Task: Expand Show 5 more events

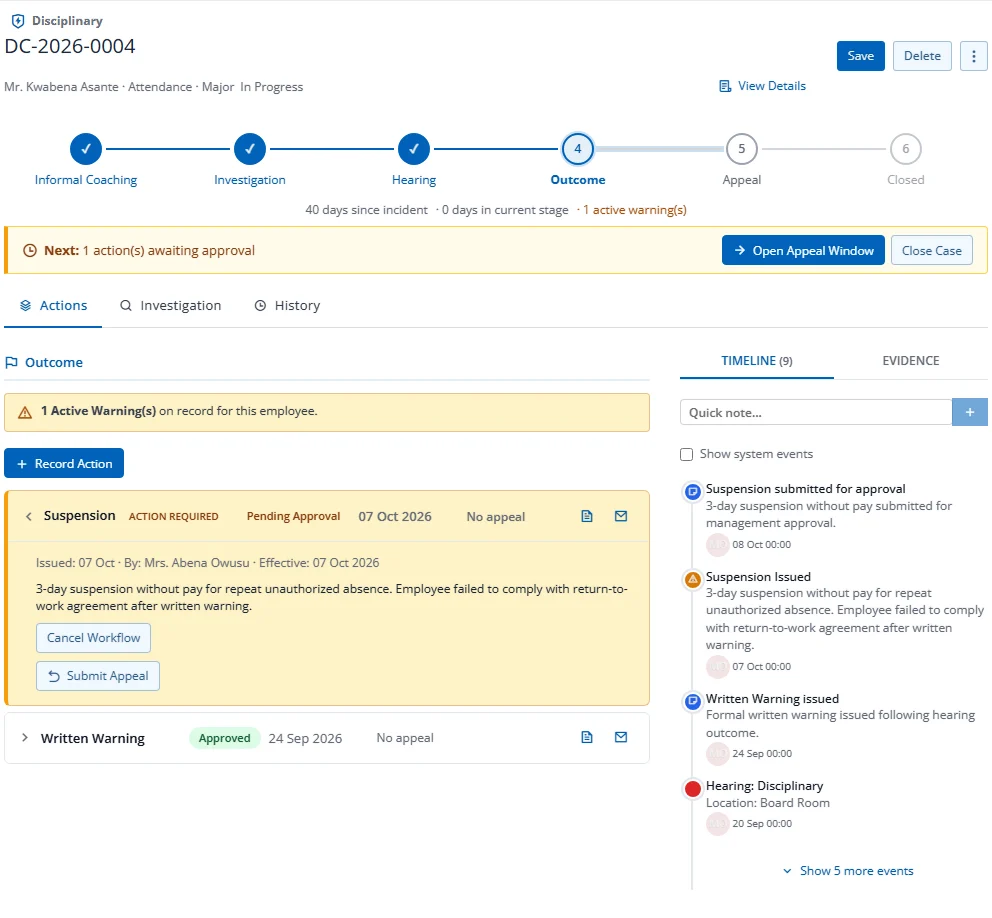Action: (848, 871)
